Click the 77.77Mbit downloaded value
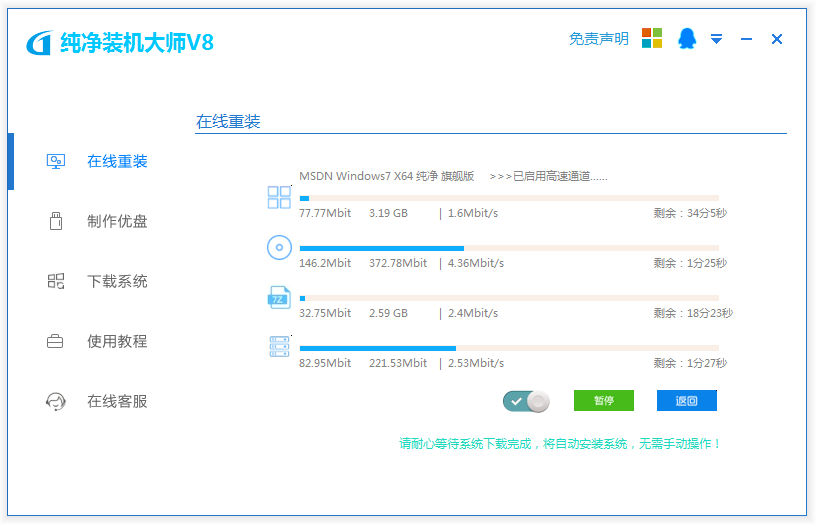Viewport: 816px width, 524px height. point(325,213)
